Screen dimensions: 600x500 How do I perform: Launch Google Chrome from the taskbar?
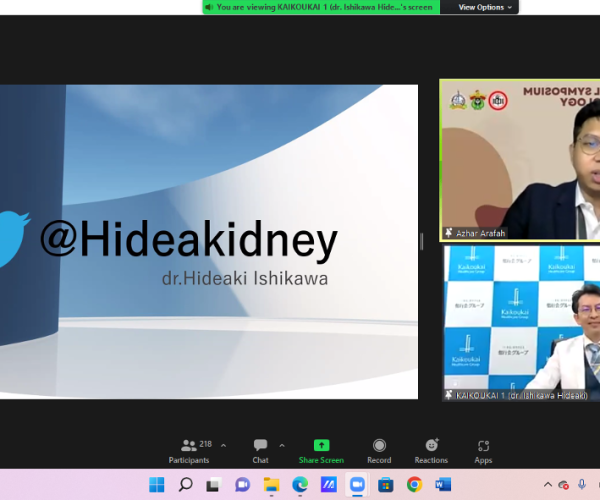click(414, 485)
